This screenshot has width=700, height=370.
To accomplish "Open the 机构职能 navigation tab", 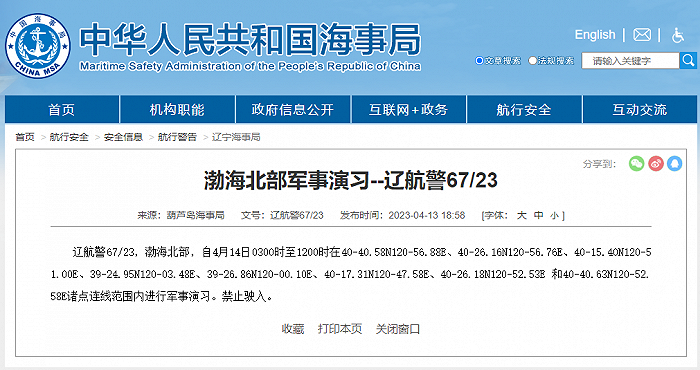I will coord(177,109).
